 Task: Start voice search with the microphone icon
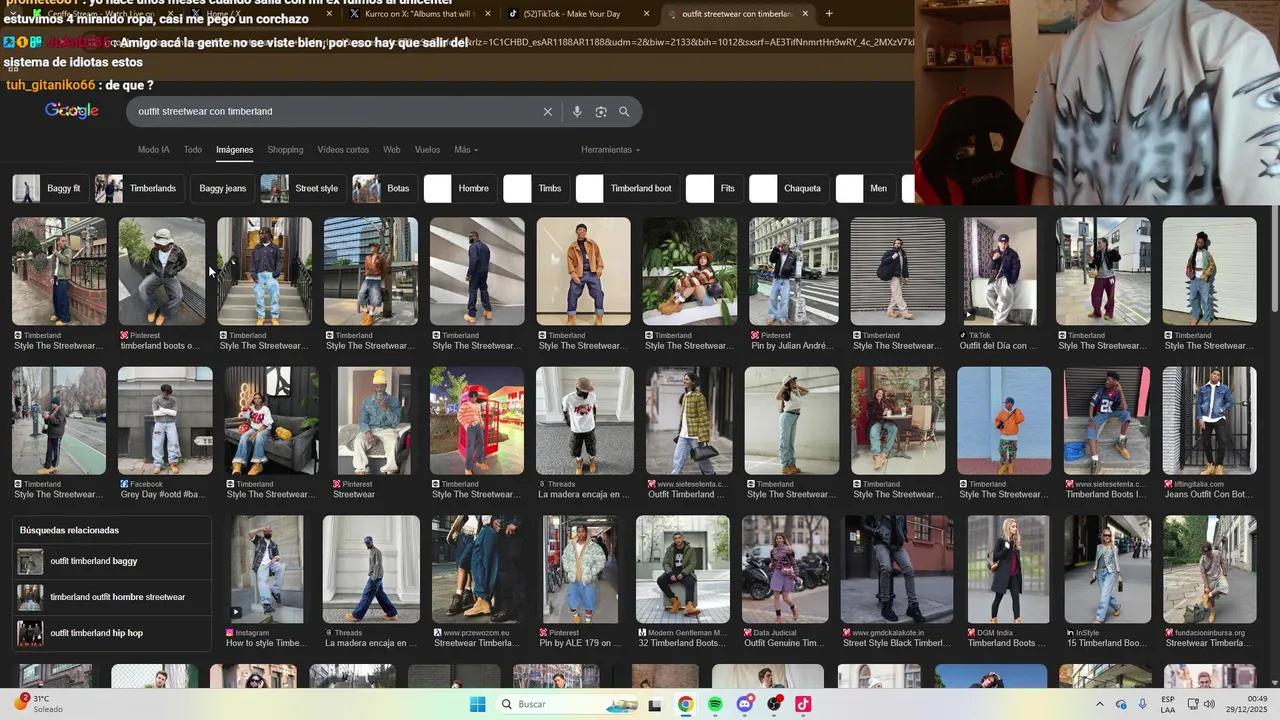pos(577,112)
